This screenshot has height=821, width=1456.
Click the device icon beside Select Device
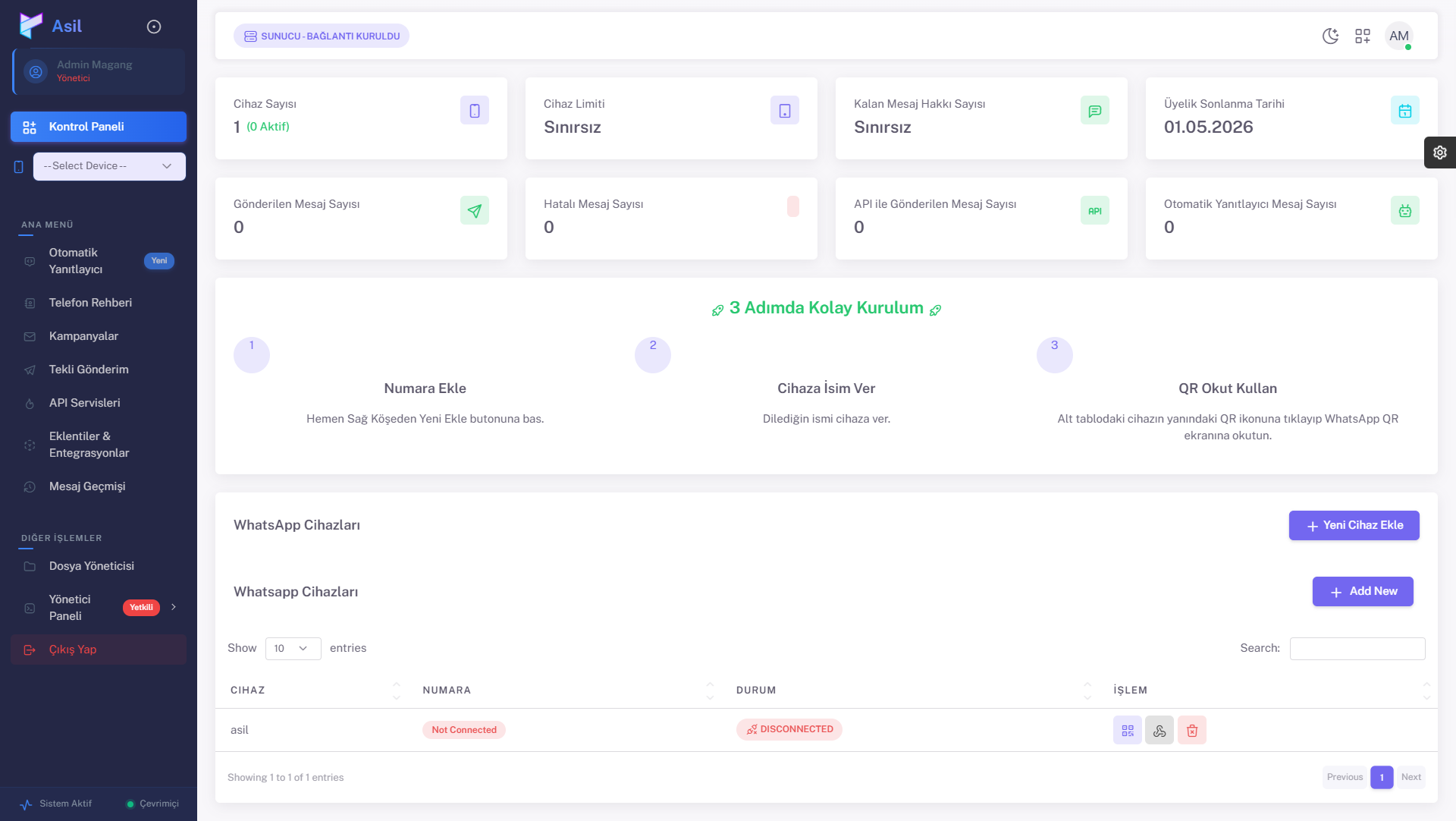(x=19, y=167)
